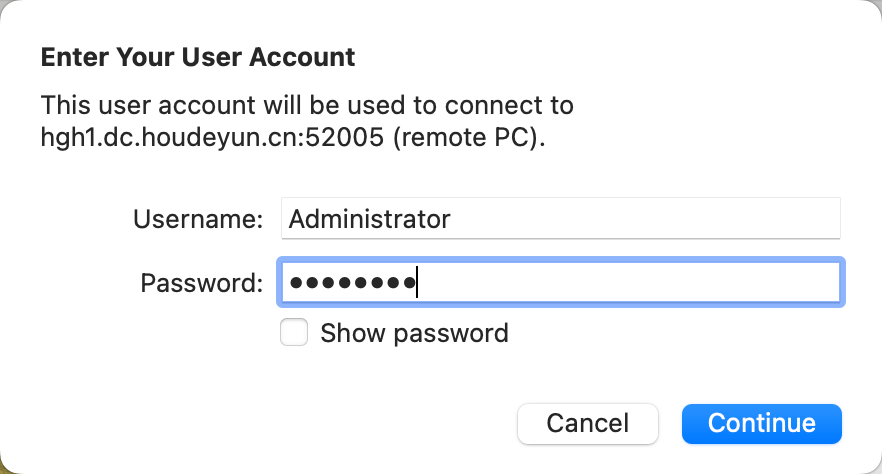The height and width of the screenshot is (474, 882).
Task: Click the Enter Your User Account heading
Action: click(198, 57)
